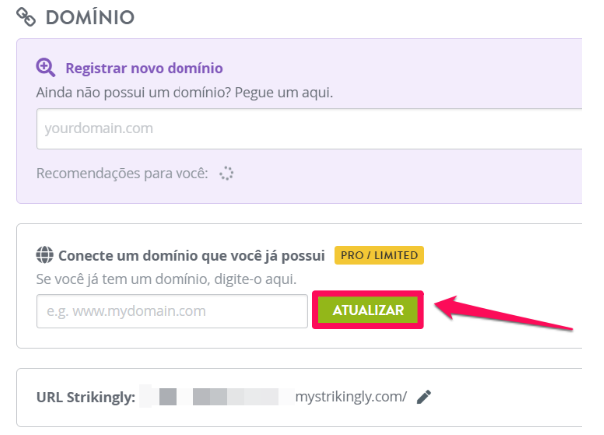Viewport: 604px width, 435px height.
Task: Click the chain link icon beside DOMÍNIO
Action: (x=26, y=17)
